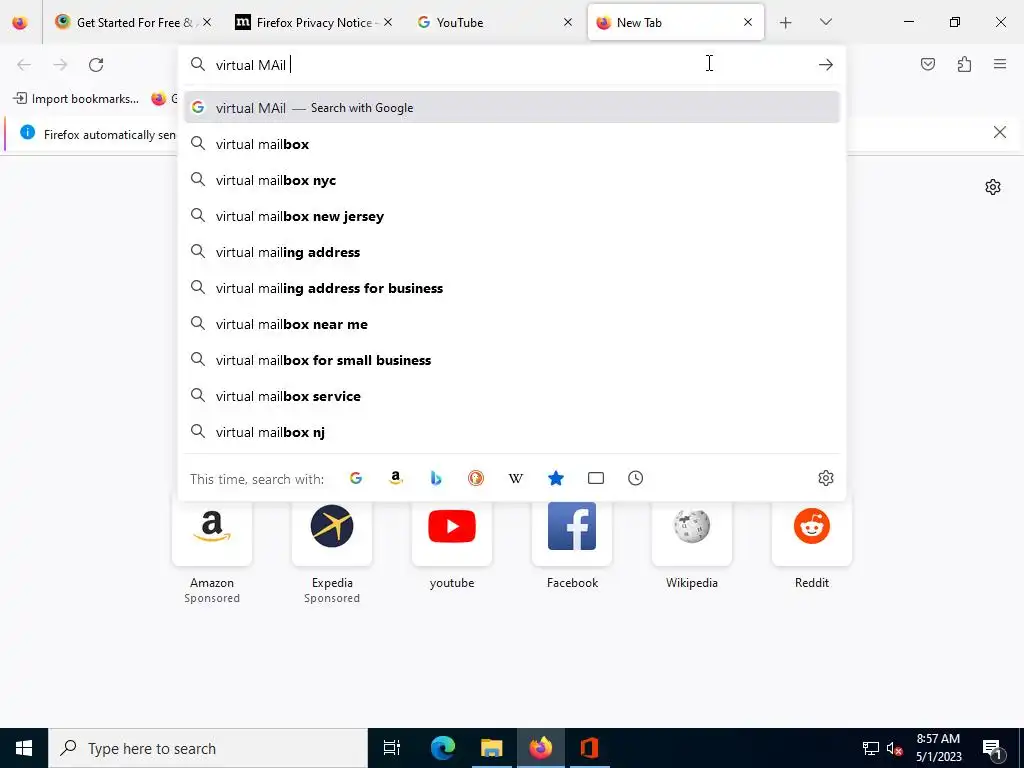Search open tabs using tabs icon
The width and height of the screenshot is (1024, 768).
pos(596,478)
